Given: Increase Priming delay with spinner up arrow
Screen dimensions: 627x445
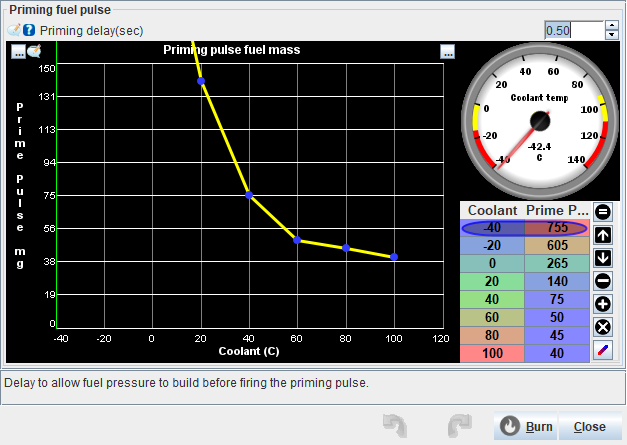Looking at the screenshot, I should click(611, 26).
